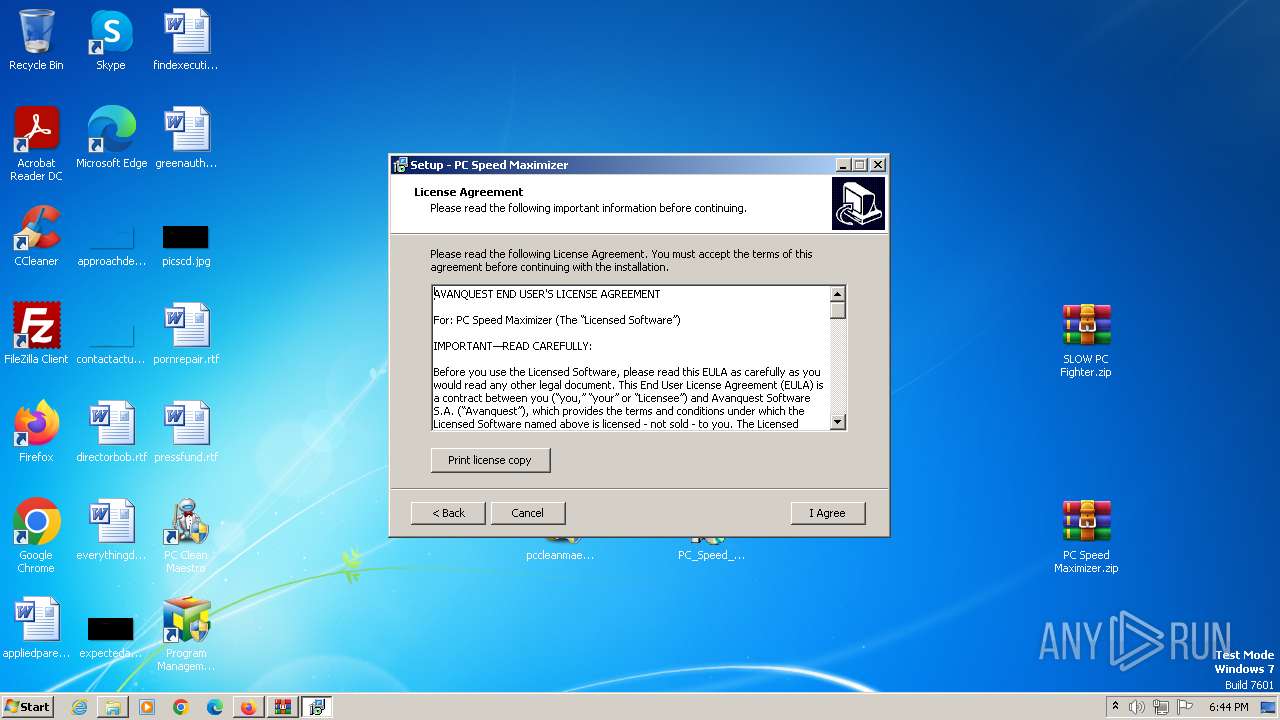This screenshot has height=720, width=1280.
Task: Click the I Agree button
Action: click(827, 513)
